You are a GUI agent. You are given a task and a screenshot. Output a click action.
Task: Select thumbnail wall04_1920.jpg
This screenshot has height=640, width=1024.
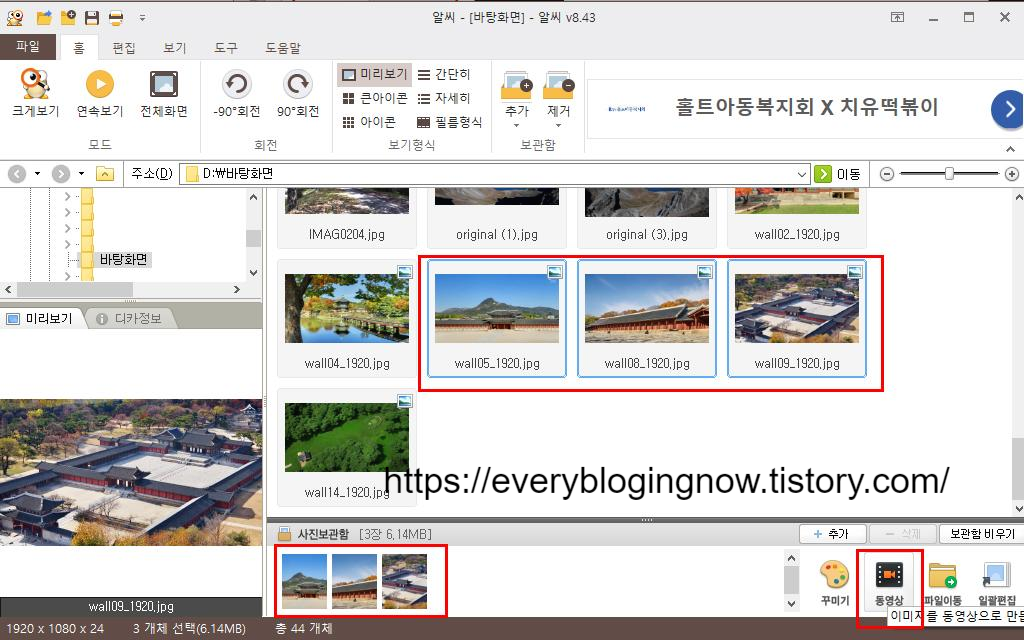(x=347, y=319)
